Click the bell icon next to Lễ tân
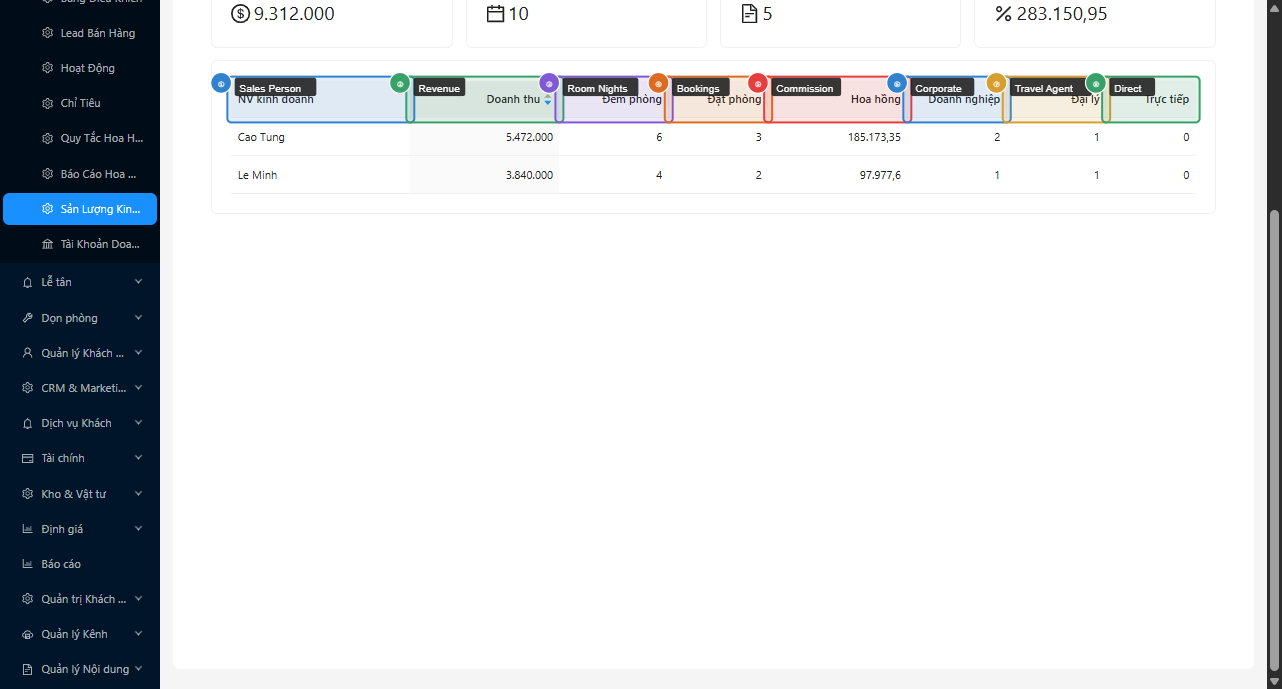The height and width of the screenshot is (689, 1282). tap(27, 283)
